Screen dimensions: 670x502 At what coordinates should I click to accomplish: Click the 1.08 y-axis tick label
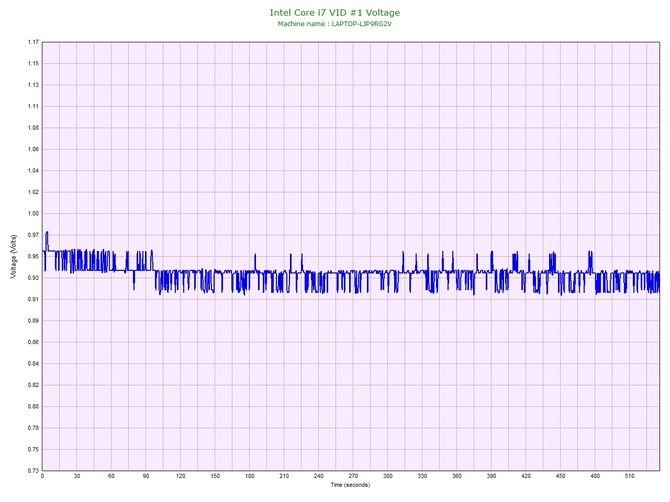(x=33, y=128)
